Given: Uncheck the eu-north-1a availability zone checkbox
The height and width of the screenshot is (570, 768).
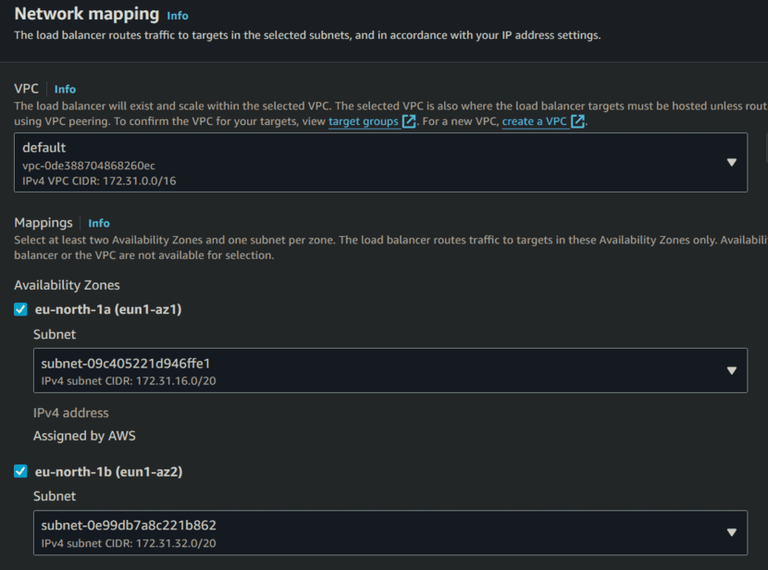Looking at the screenshot, I should pyautogui.click(x=21, y=310).
